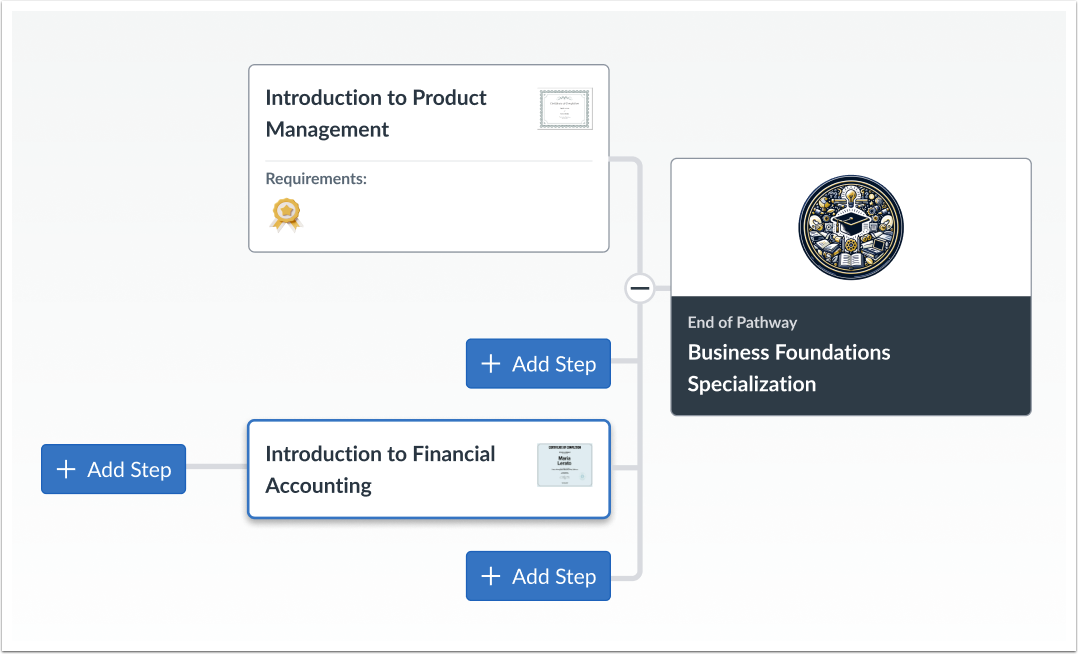Click the gold badge requirement icon
The image size is (1078, 654).
click(x=286, y=214)
